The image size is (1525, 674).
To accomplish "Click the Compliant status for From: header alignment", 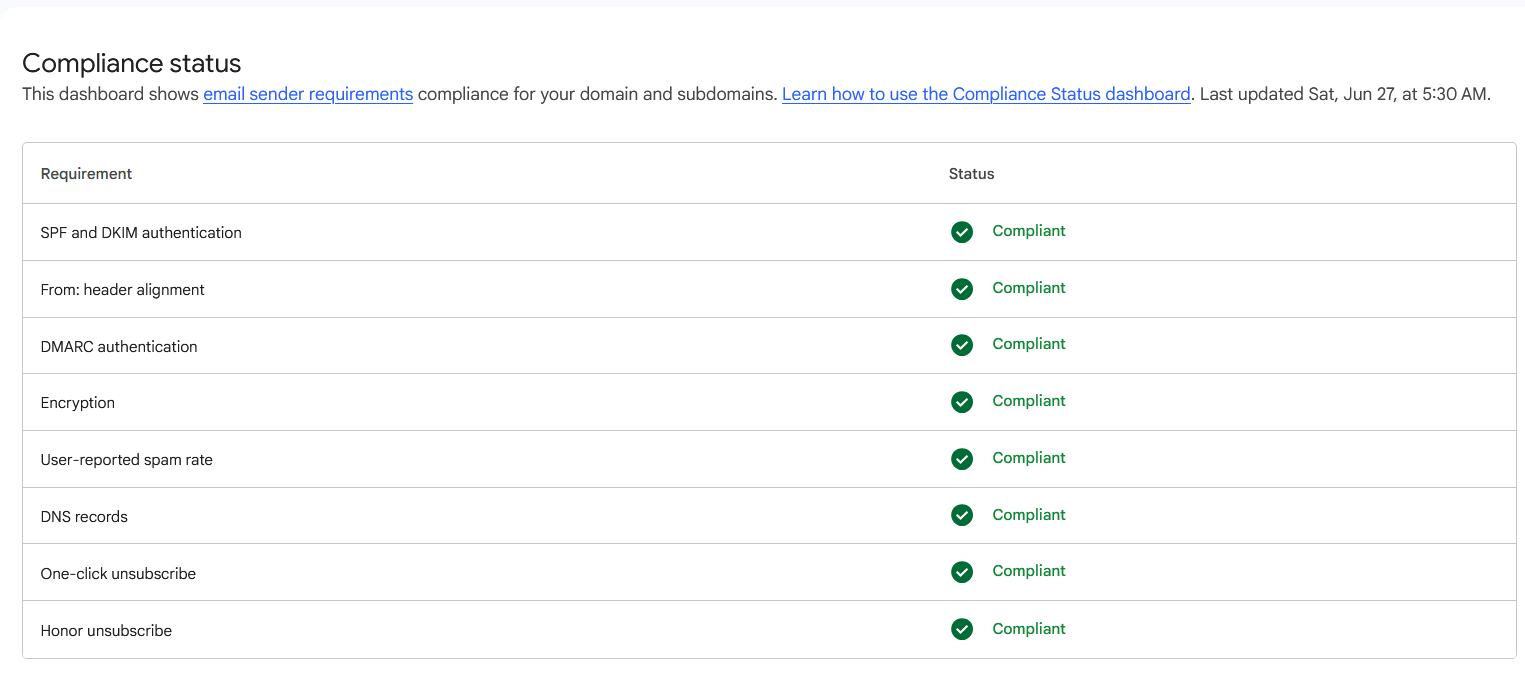I will (1029, 288).
